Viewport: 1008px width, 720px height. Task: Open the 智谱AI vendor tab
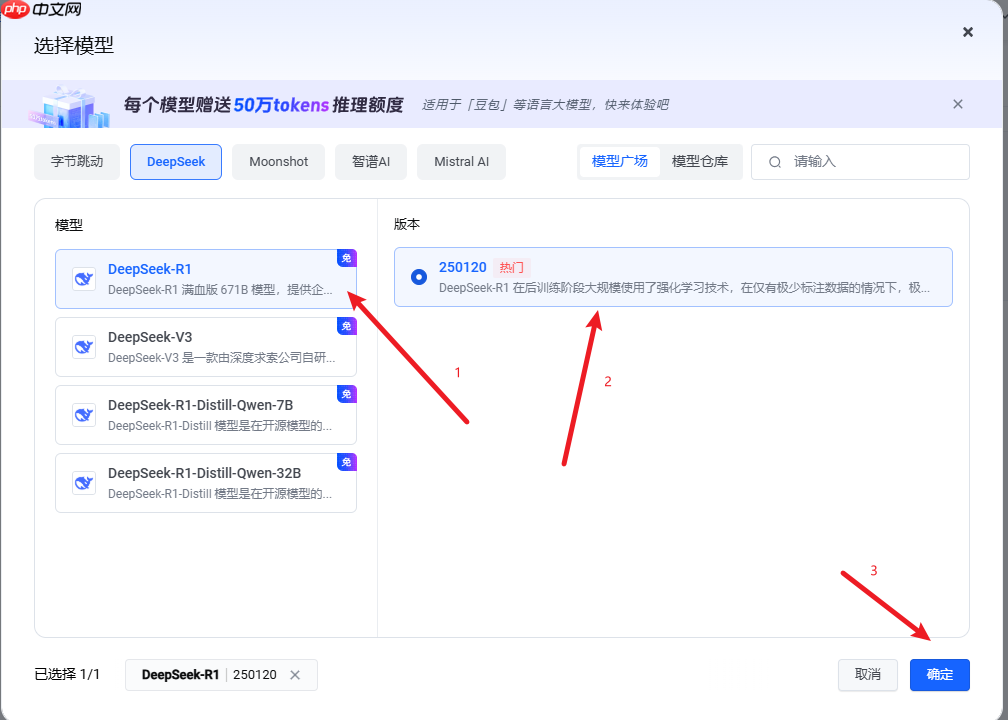pos(371,161)
